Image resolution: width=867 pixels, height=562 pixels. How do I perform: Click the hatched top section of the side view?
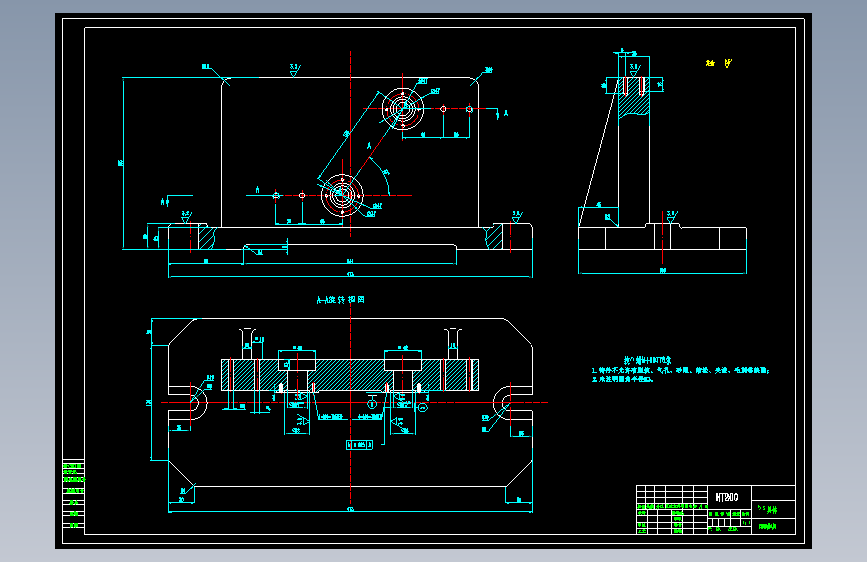click(634, 97)
